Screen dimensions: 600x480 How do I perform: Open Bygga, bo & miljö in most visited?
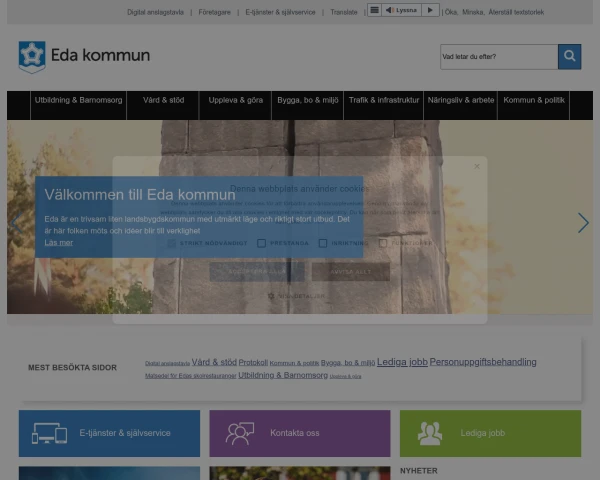pyautogui.click(x=348, y=363)
